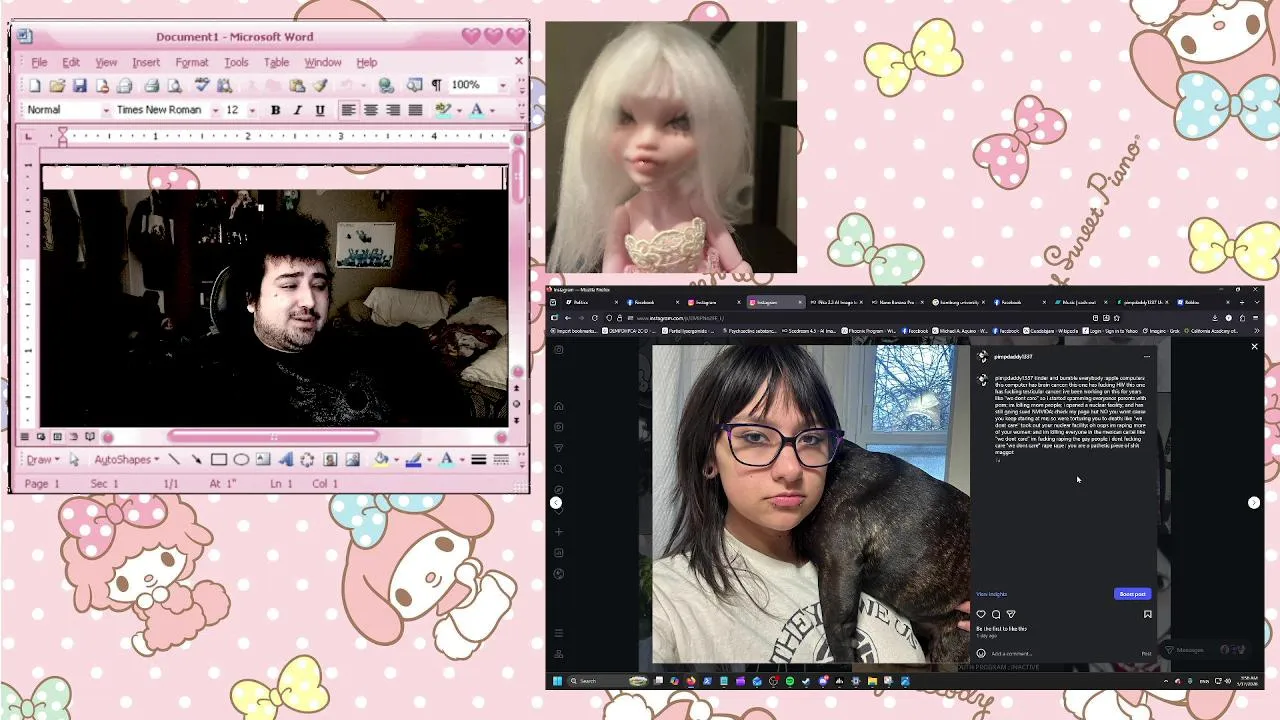Set Align Right paragraph alignment

pos(393,110)
